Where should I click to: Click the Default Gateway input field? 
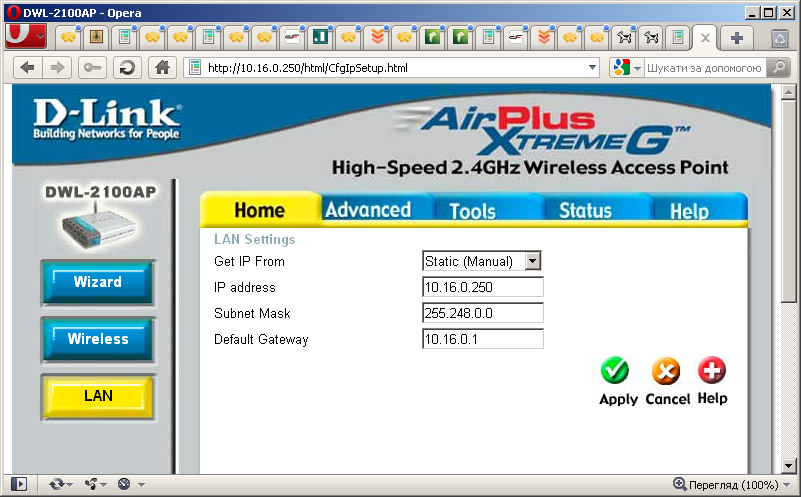click(x=483, y=339)
